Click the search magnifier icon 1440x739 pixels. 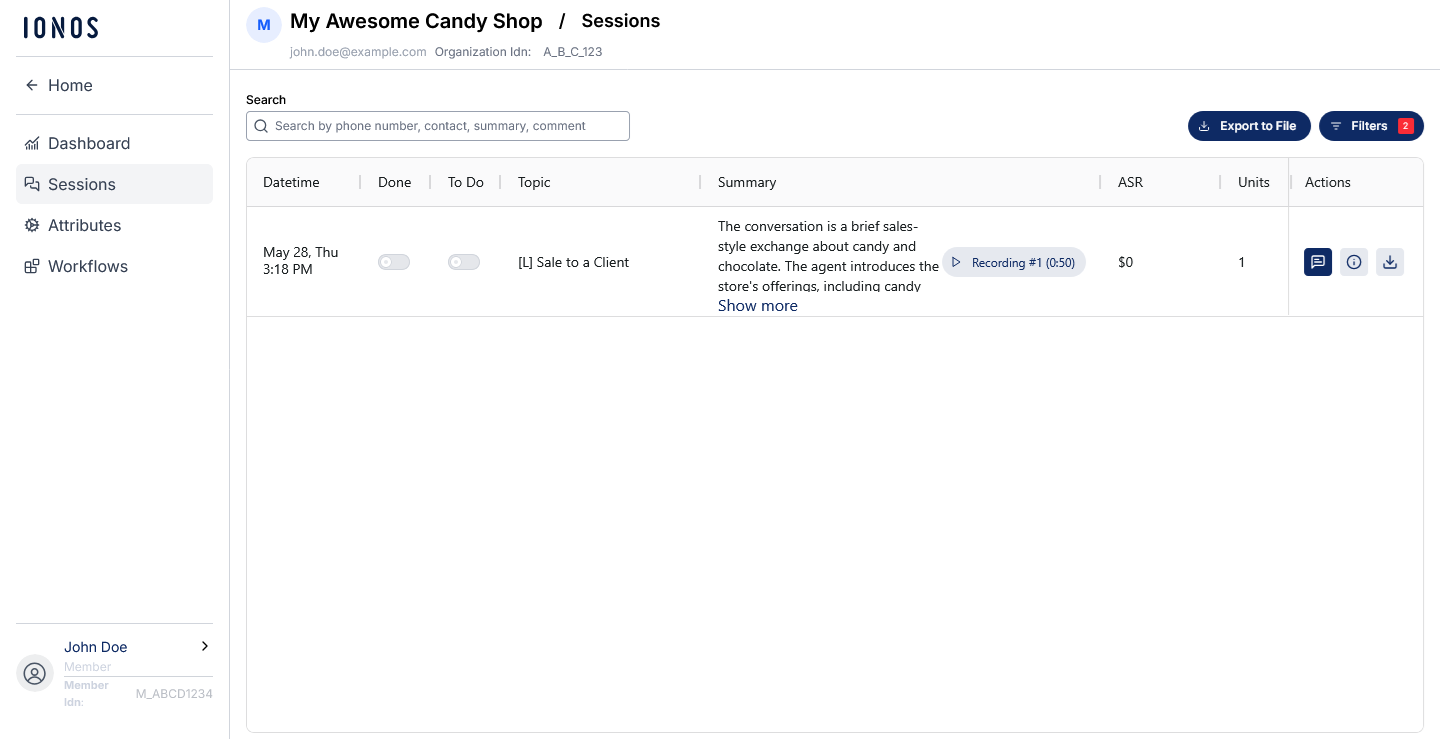[261, 126]
